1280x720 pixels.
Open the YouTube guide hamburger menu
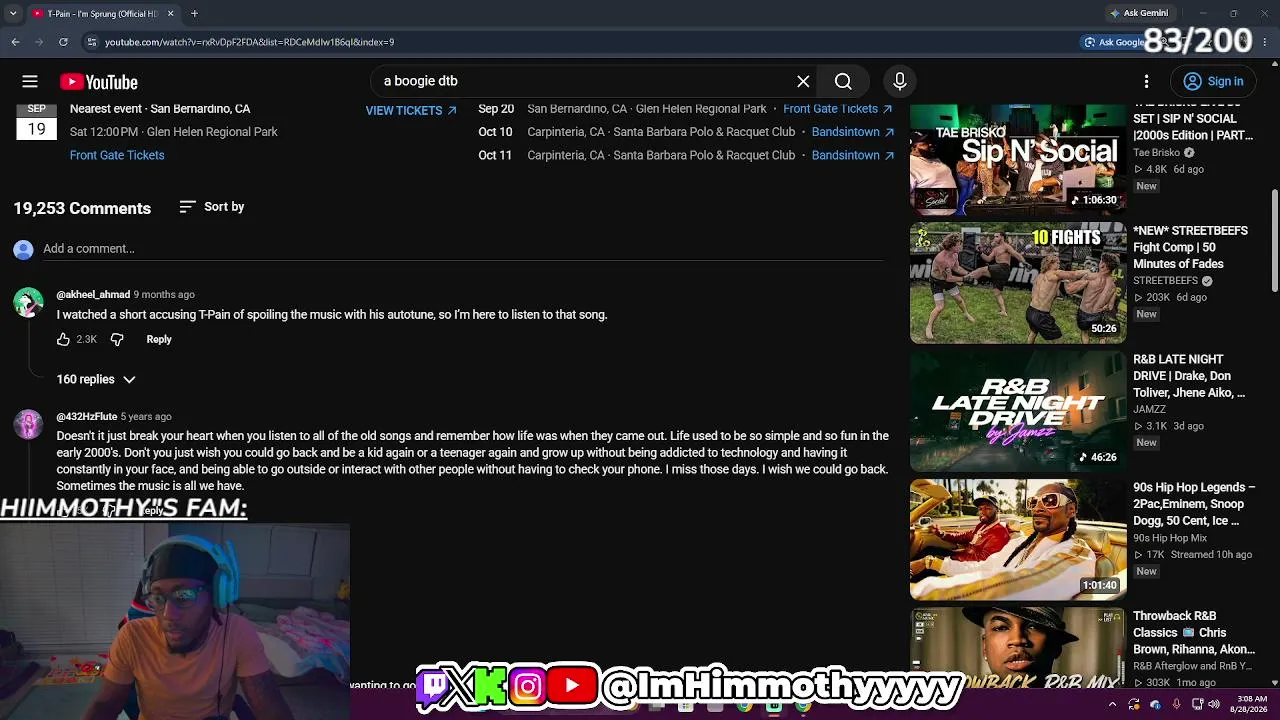(30, 82)
